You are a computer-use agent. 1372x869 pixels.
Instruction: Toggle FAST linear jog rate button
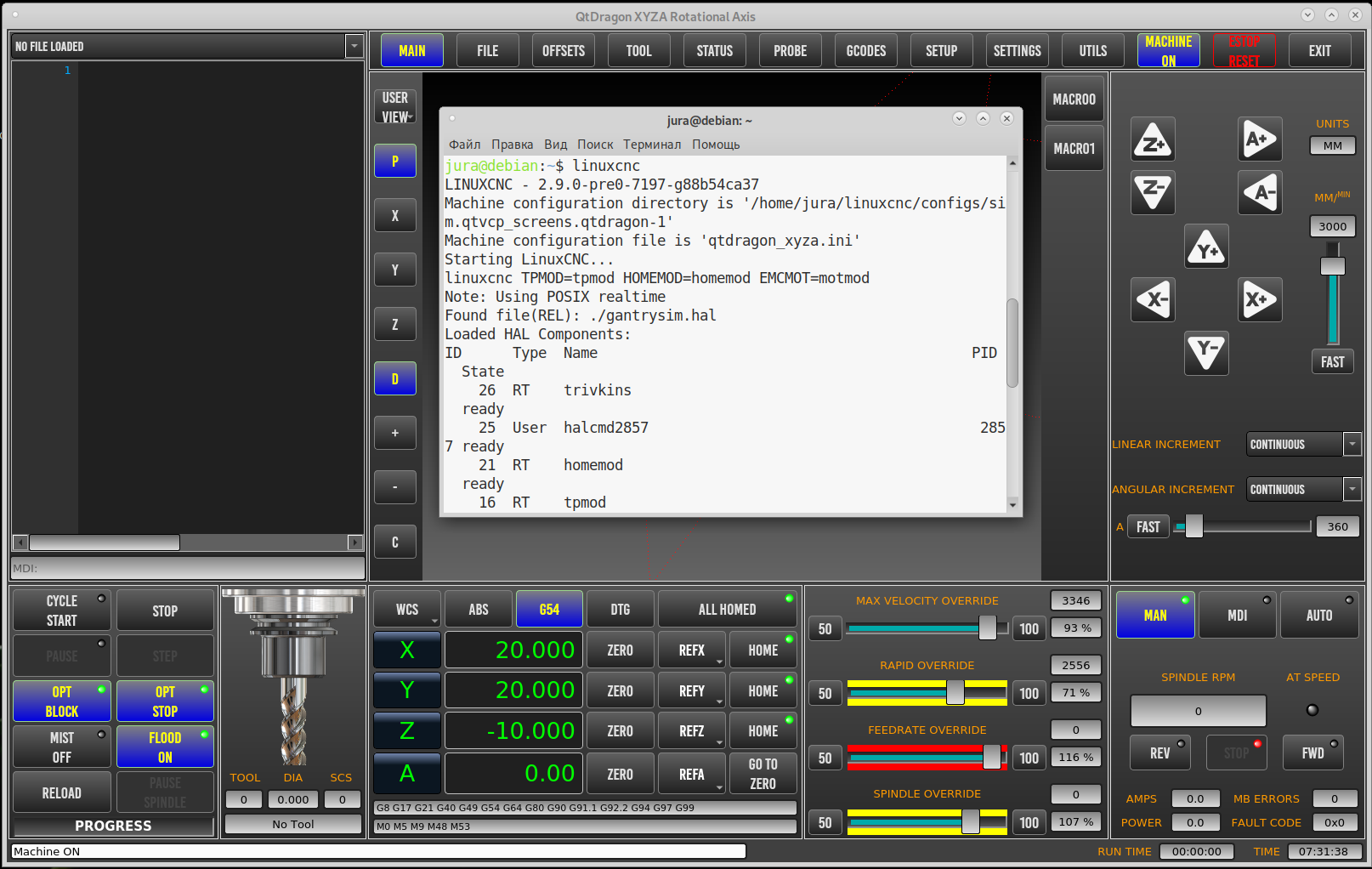click(x=1333, y=361)
